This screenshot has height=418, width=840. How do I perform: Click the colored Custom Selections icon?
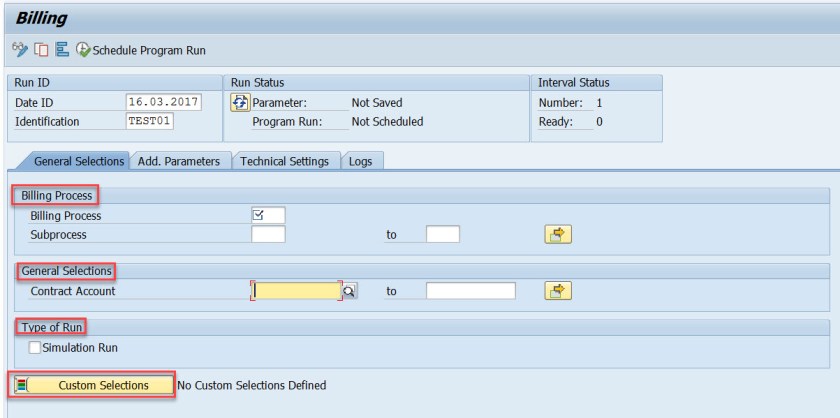click(21, 385)
